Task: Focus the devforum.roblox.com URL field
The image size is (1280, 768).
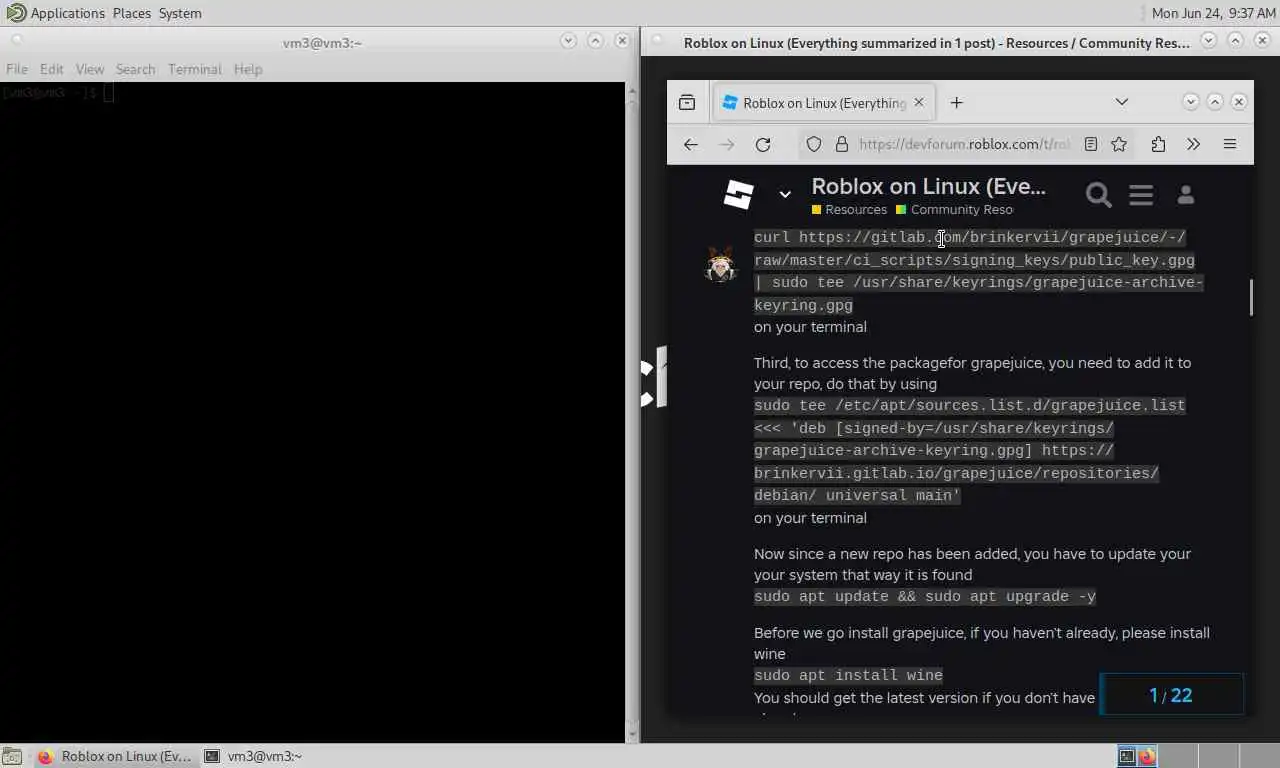Action: point(964,144)
